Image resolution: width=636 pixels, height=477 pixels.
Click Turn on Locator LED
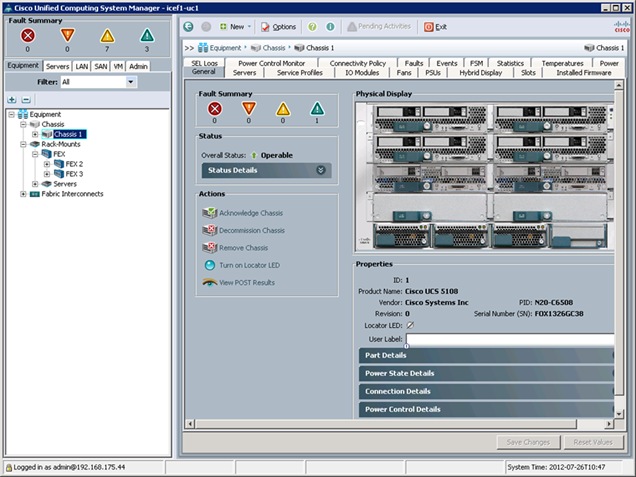(242, 265)
